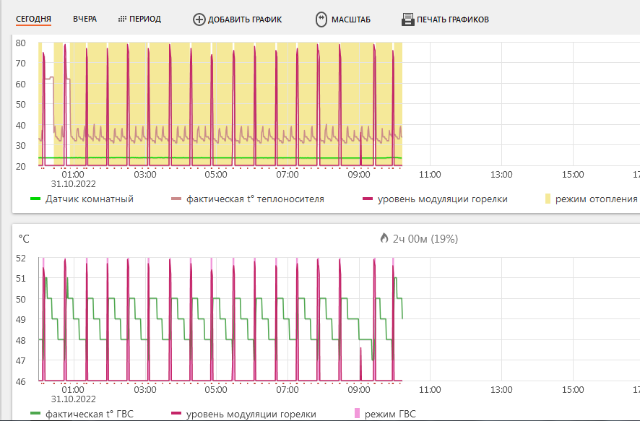Click the Период calendar grid icon
The height and width of the screenshot is (421, 640).
tap(122, 19)
